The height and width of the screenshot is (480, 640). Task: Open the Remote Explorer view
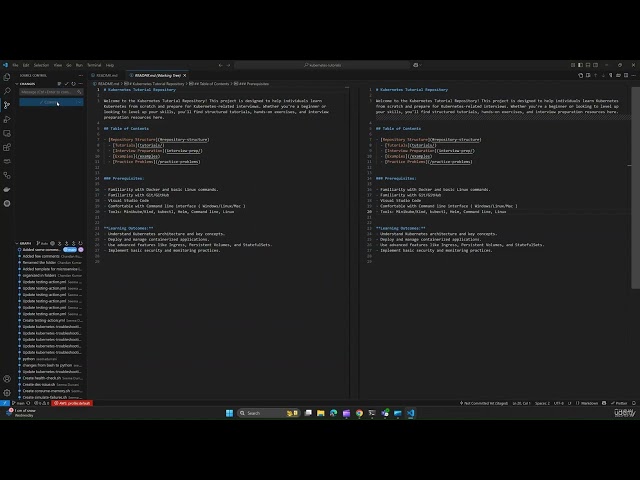[7, 133]
